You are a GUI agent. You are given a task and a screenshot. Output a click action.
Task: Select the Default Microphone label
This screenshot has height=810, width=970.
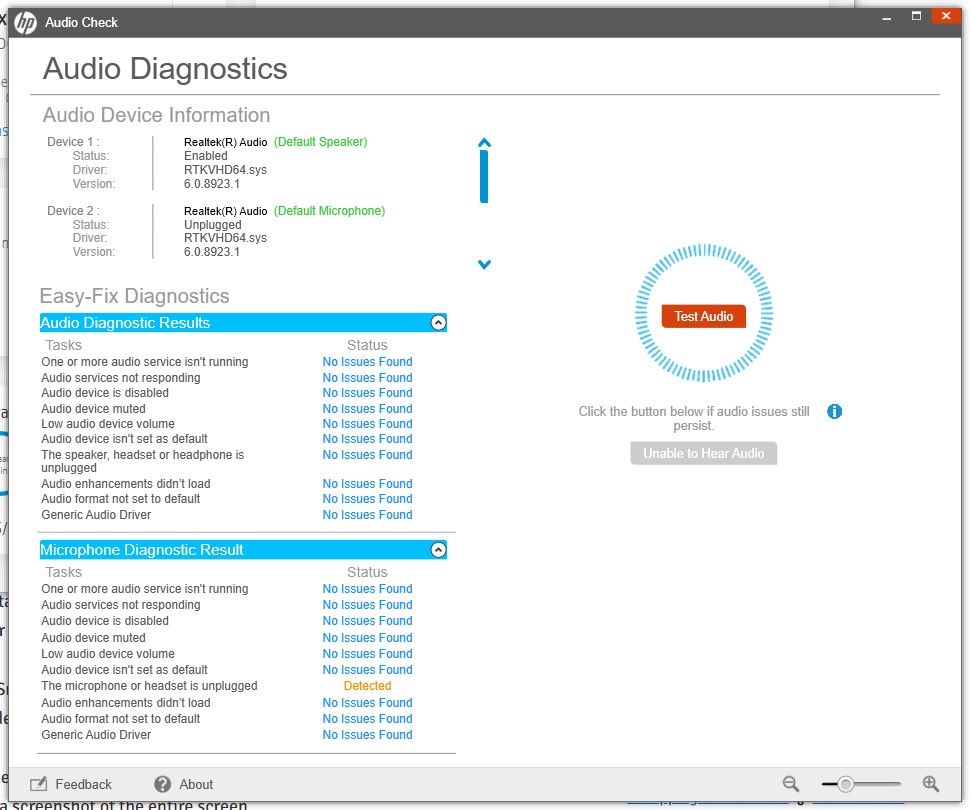329,211
